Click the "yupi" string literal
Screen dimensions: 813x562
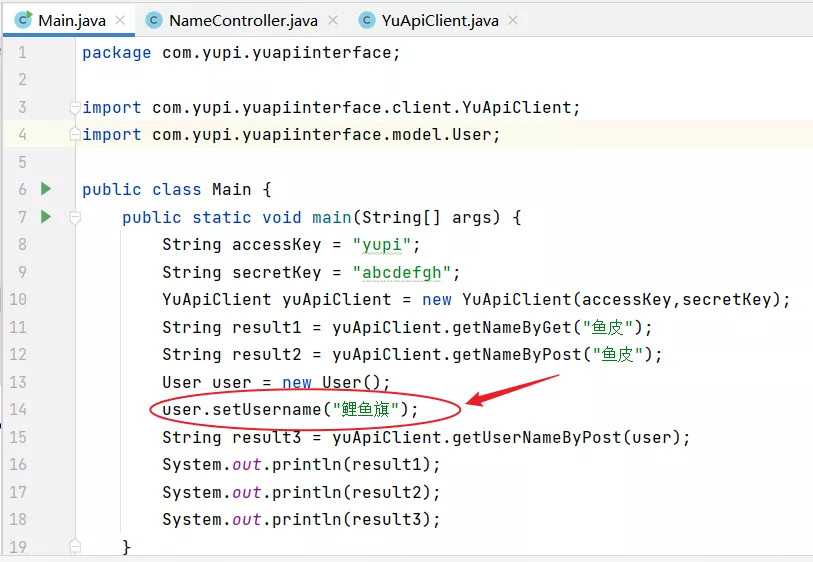point(382,245)
